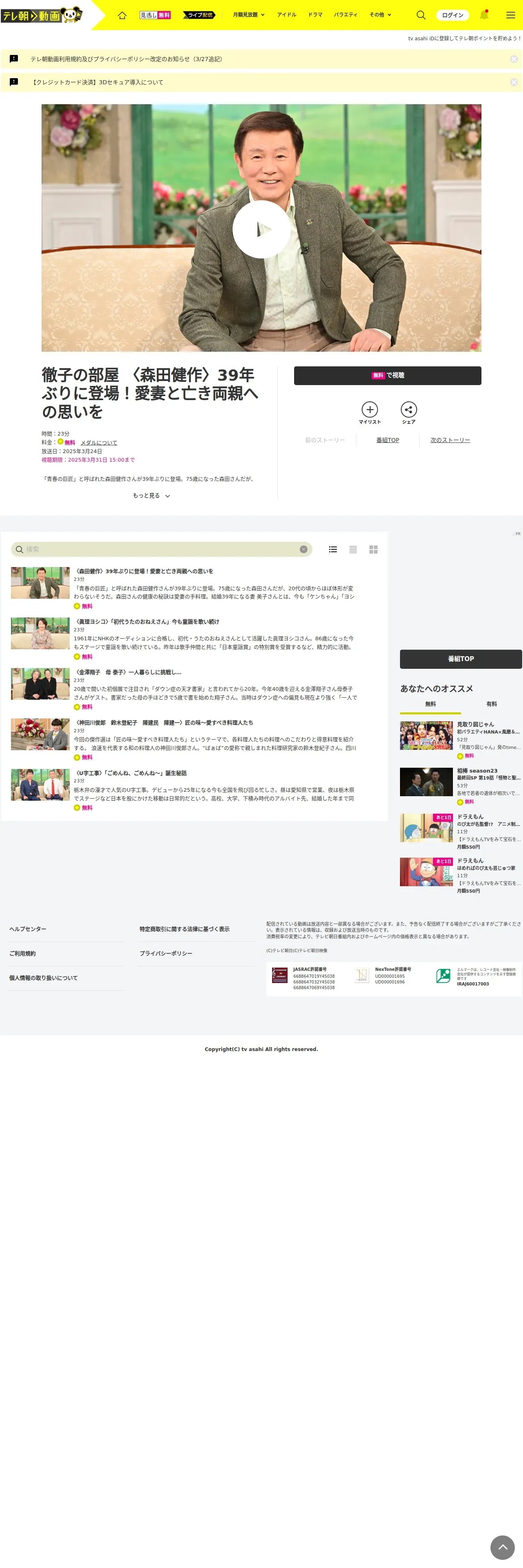Select the 有料 recommendations tab
Viewport: 523px width, 1568px height.
click(x=491, y=704)
